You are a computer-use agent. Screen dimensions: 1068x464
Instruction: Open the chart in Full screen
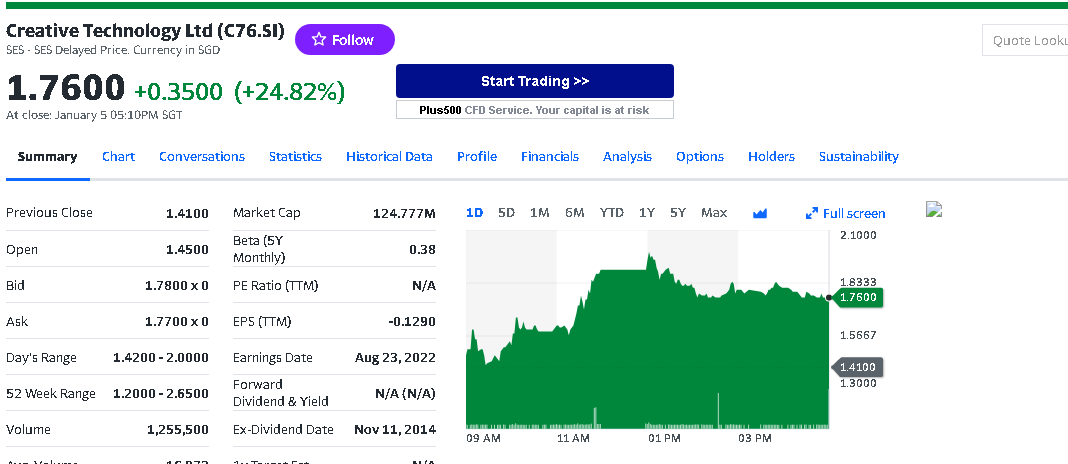pyautogui.click(x=845, y=214)
